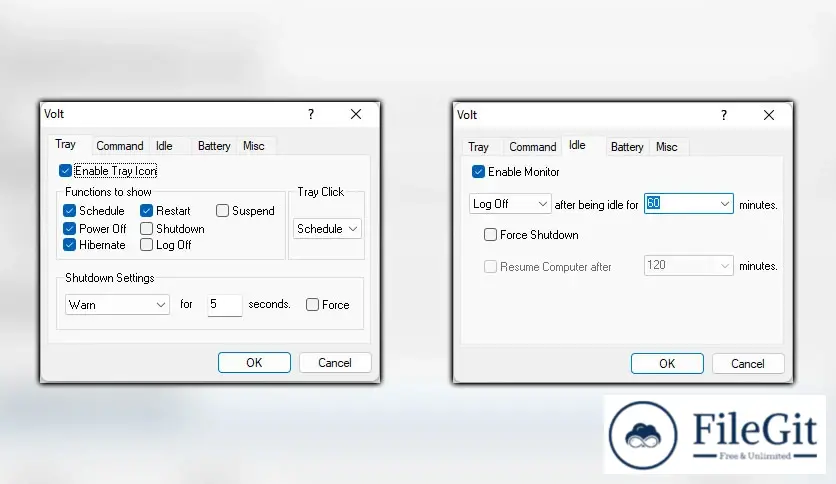
Task: Expand the idle minutes combo box showing 60
Action: 724,204
